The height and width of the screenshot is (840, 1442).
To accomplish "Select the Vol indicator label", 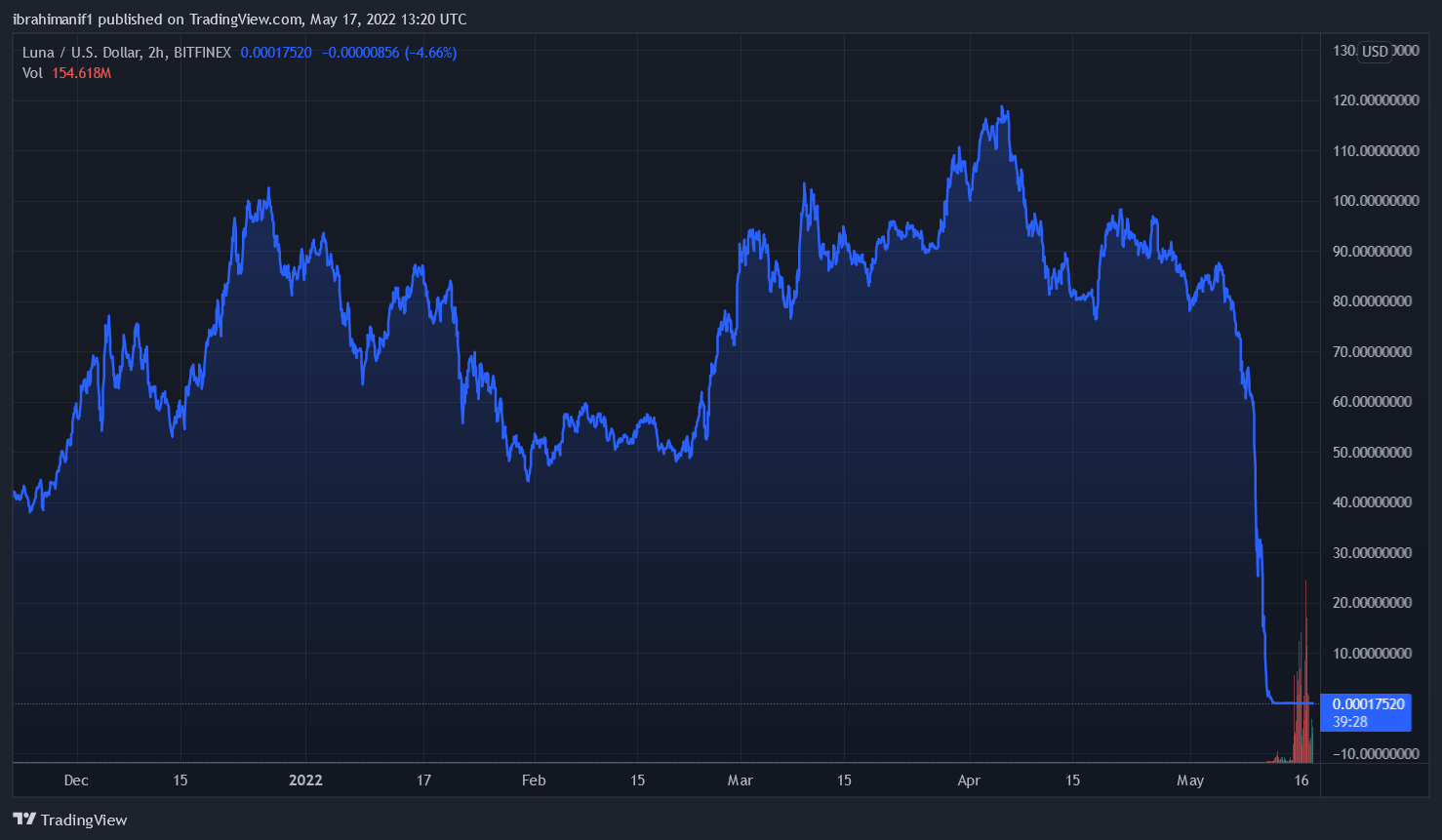I will point(32,73).
